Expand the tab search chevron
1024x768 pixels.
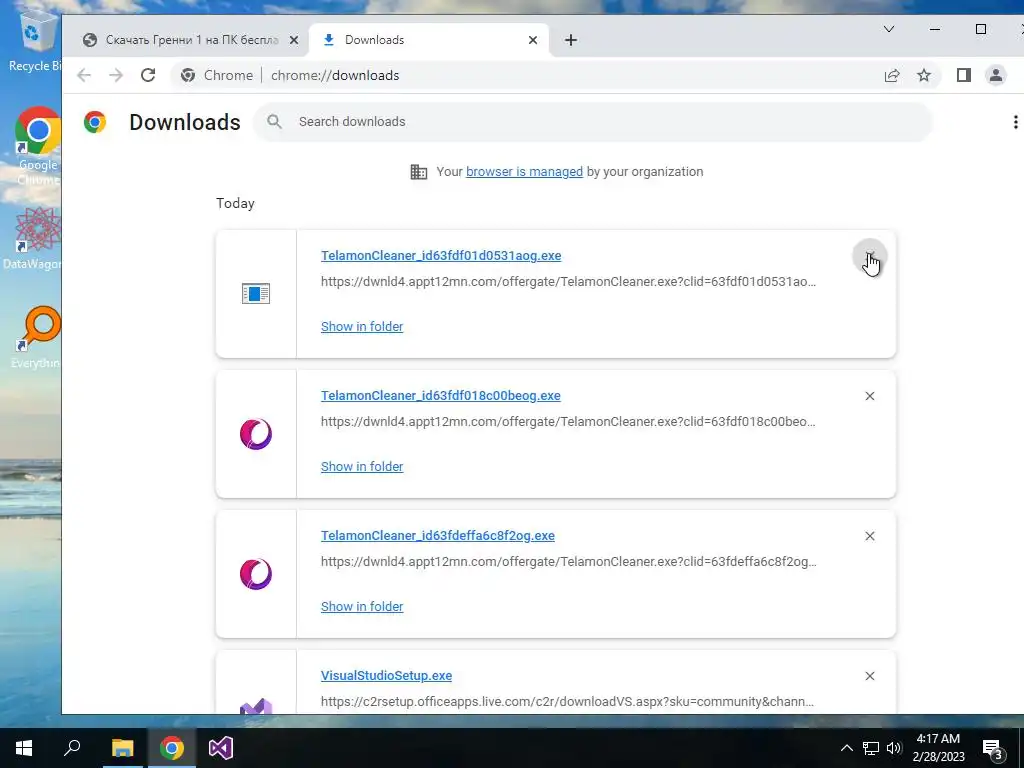[x=889, y=29]
